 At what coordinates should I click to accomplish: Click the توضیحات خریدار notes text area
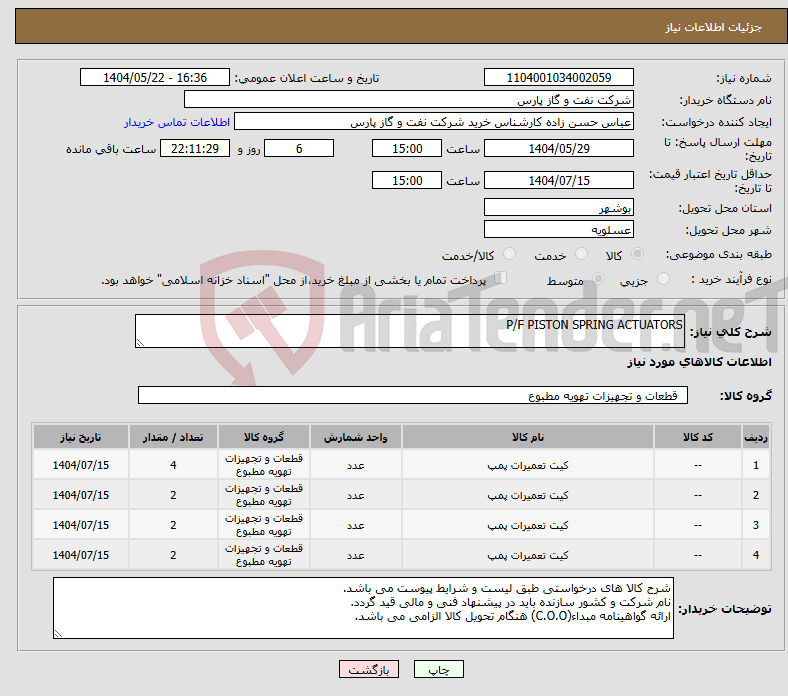(x=363, y=608)
